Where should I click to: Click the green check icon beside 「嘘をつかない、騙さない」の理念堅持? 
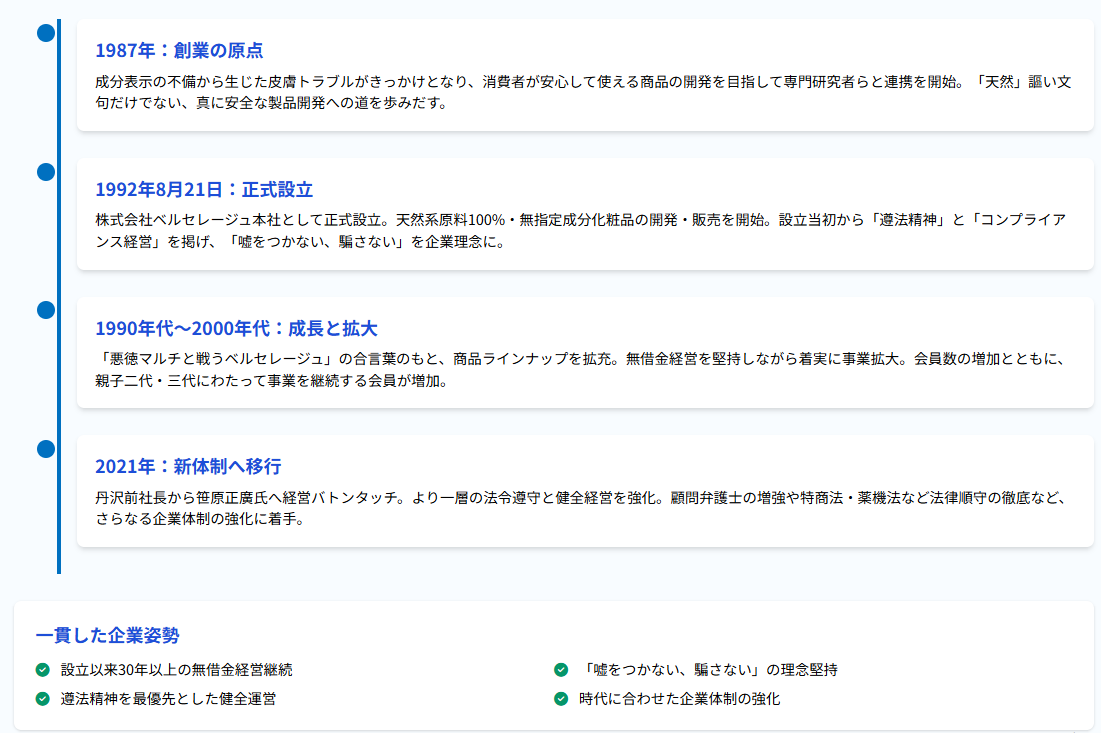(561, 670)
